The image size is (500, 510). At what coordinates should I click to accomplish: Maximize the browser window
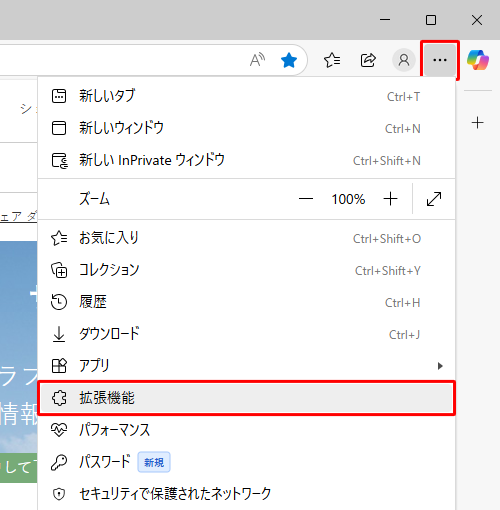point(431,20)
